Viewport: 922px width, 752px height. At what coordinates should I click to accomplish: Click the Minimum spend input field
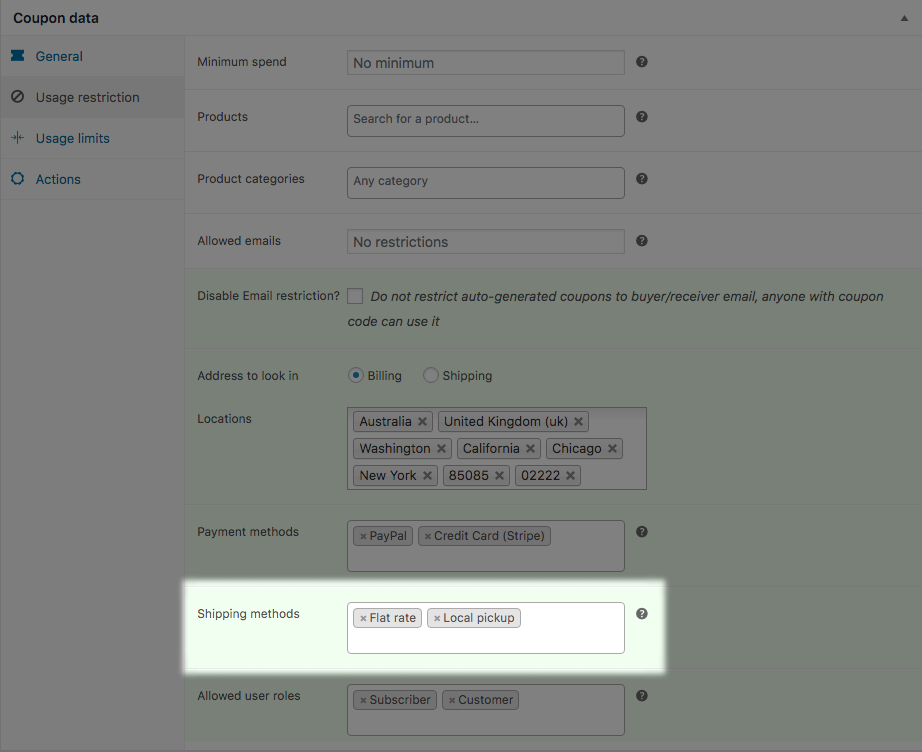coord(485,63)
